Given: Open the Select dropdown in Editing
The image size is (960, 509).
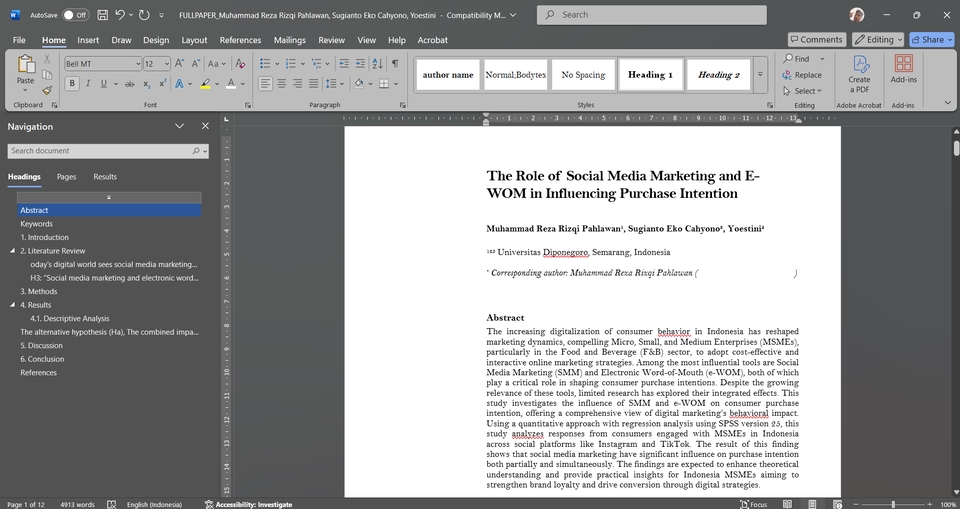Looking at the screenshot, I should pos(802,91).
